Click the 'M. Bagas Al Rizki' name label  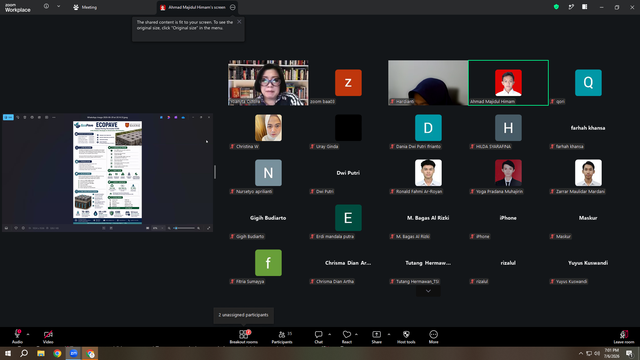coord(409,236)
